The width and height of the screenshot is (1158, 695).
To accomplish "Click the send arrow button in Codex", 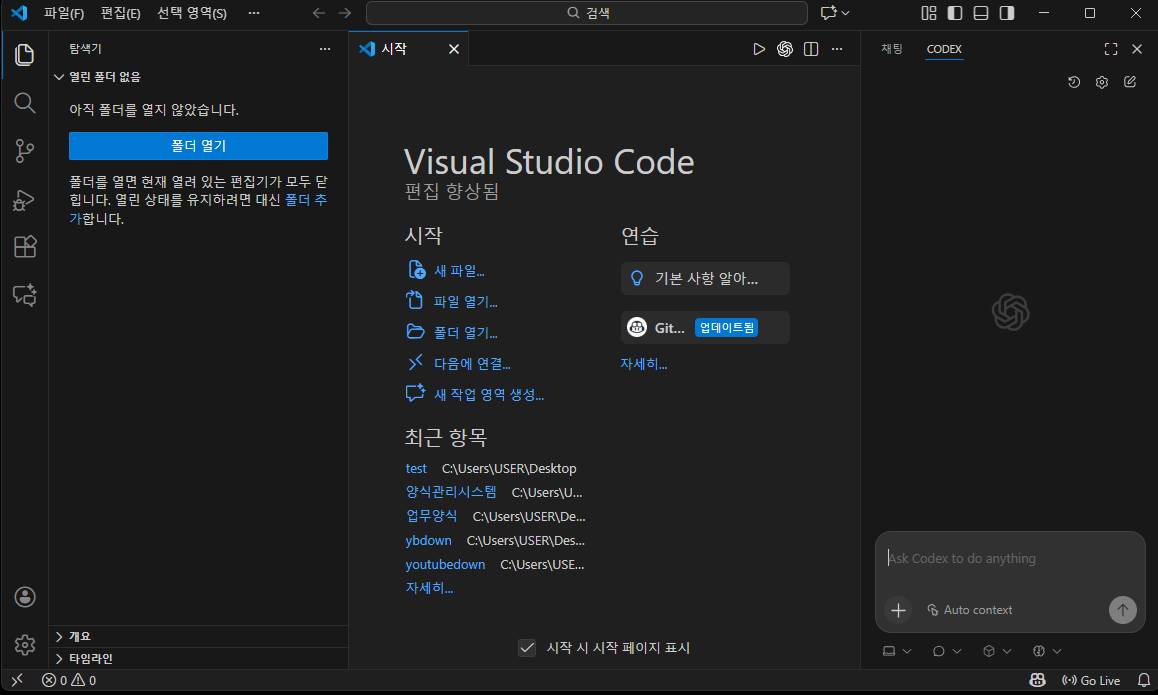I will [1123, 610].
